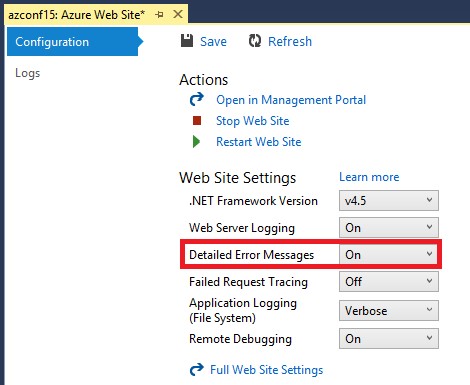
Task: Click the Refresh circular arrows icon
Action: 255,41
